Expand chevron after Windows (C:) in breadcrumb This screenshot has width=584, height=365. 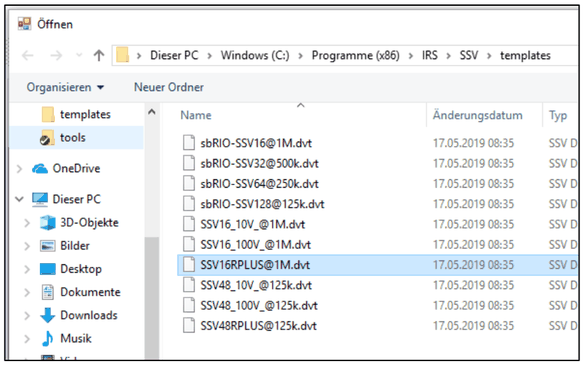pyautogui.click(x=300, y=56)
